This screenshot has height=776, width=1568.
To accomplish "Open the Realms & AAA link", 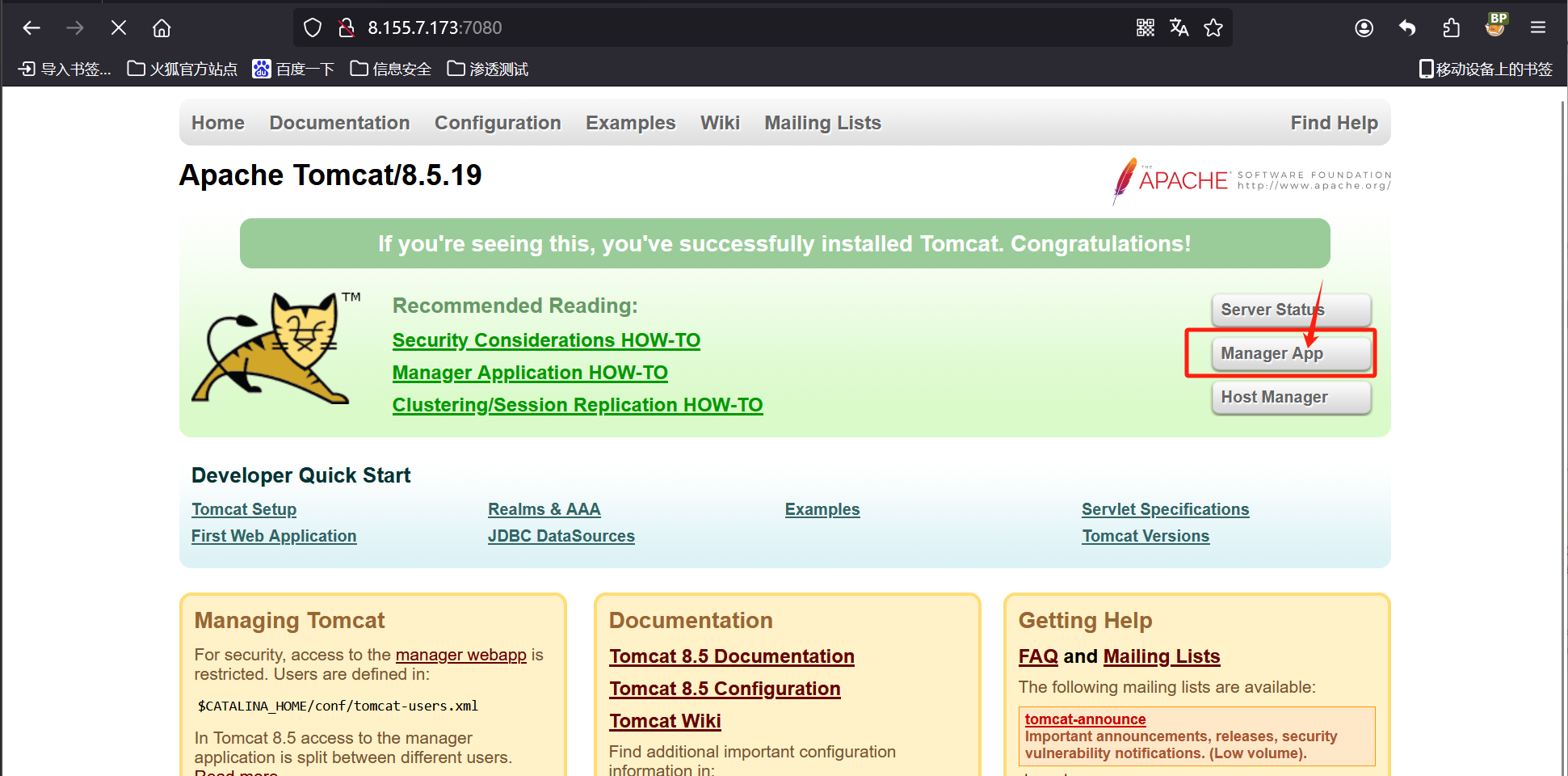I will [544, 509].
